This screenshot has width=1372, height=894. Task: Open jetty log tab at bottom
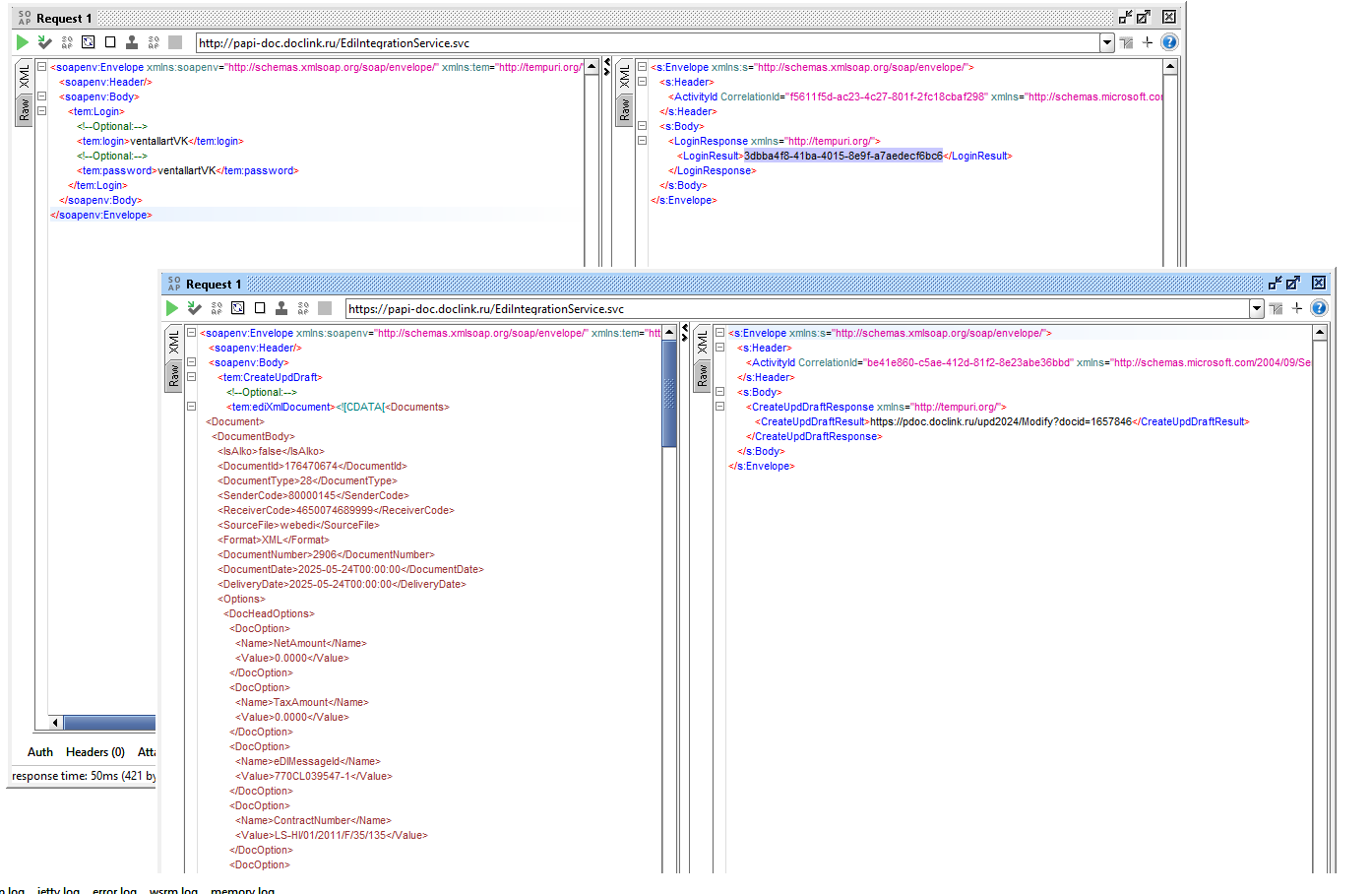click(58, 890)
